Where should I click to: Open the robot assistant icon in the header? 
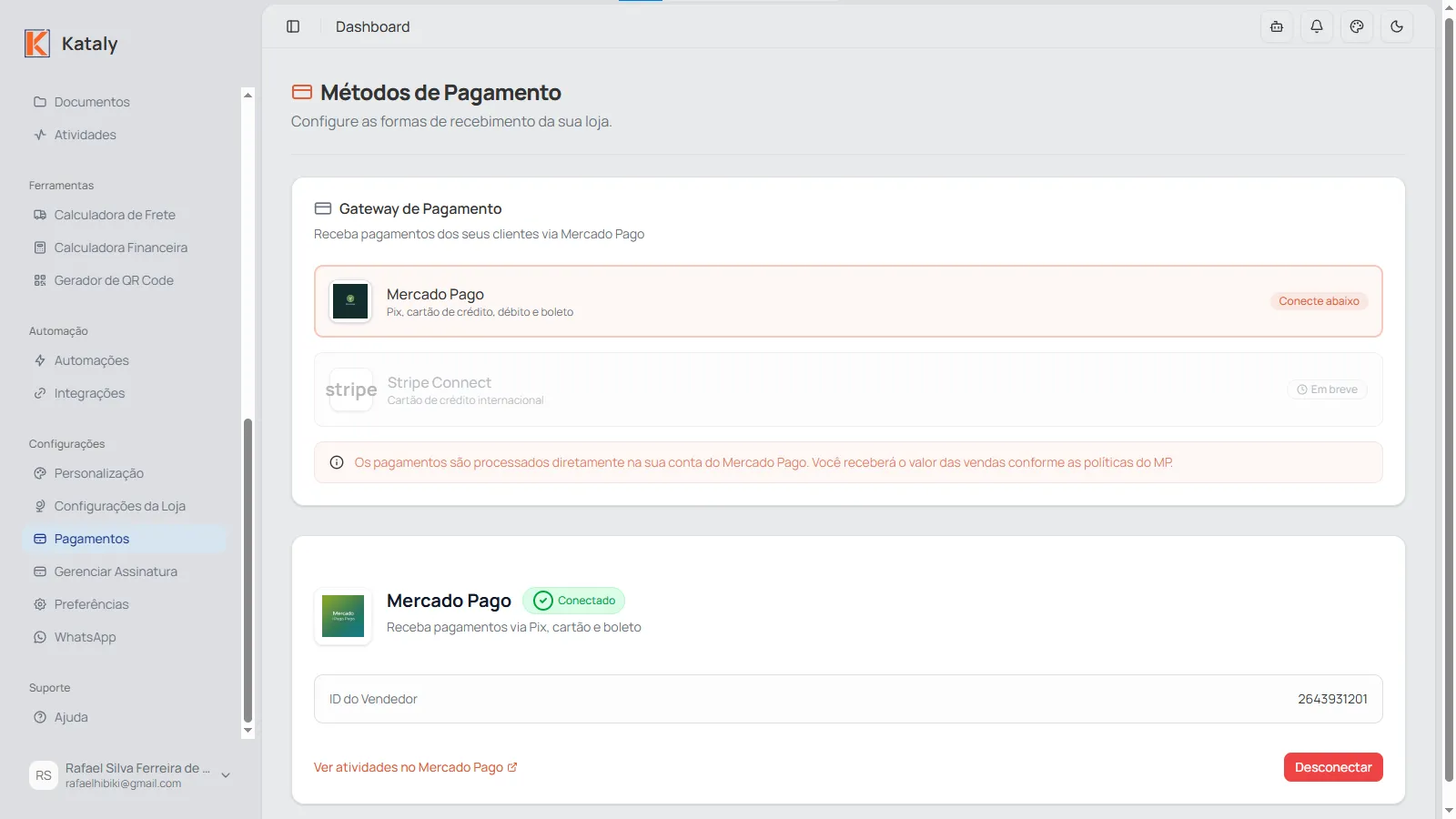1277,26
